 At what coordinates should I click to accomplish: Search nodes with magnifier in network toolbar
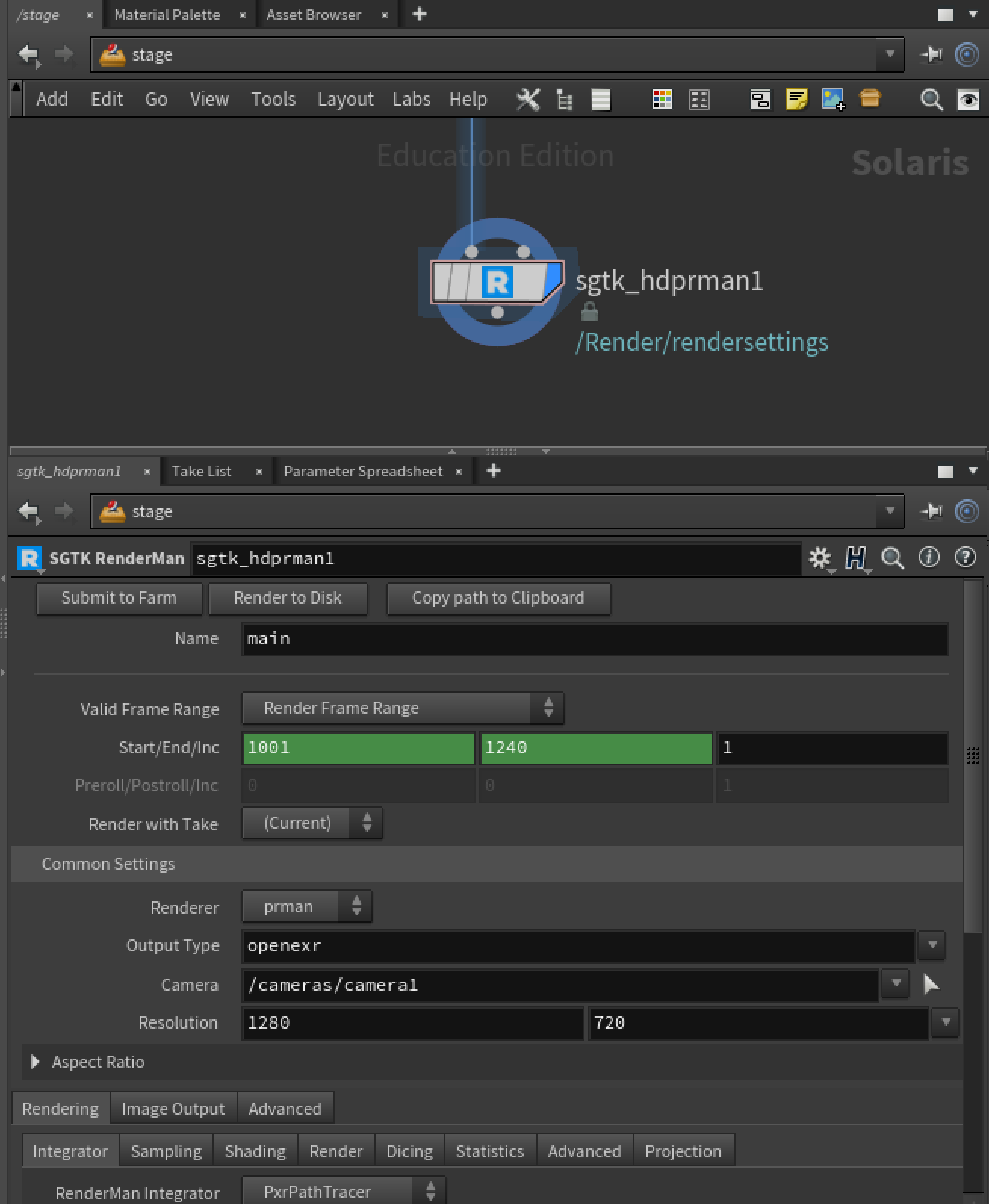(932, 99)
